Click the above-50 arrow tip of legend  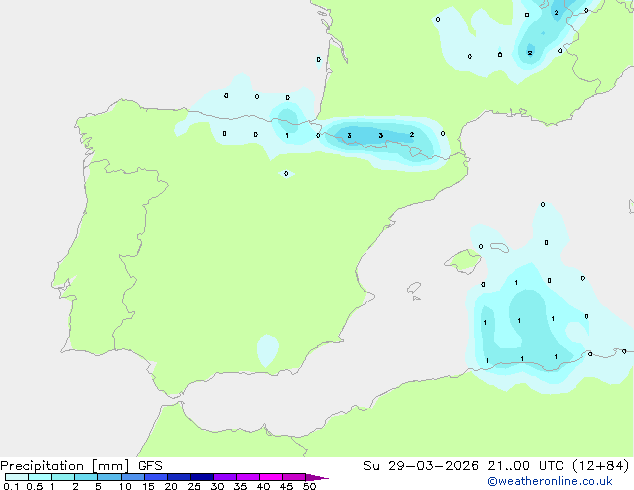point(317,477)
